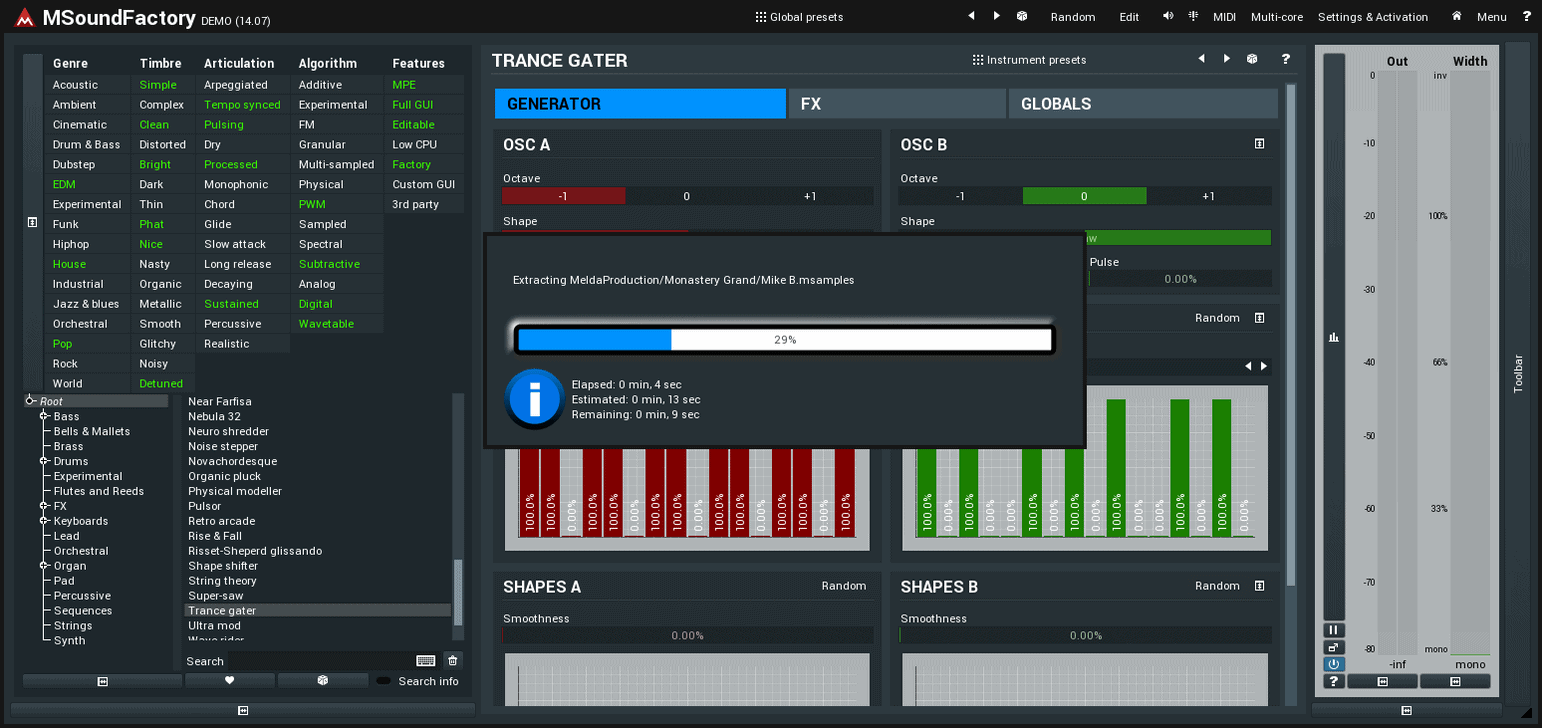Image resolution: width=1542 pixels, height=728 pixels.
Task: Open the Global presets dropdown
Action: (x=799, y=17)
